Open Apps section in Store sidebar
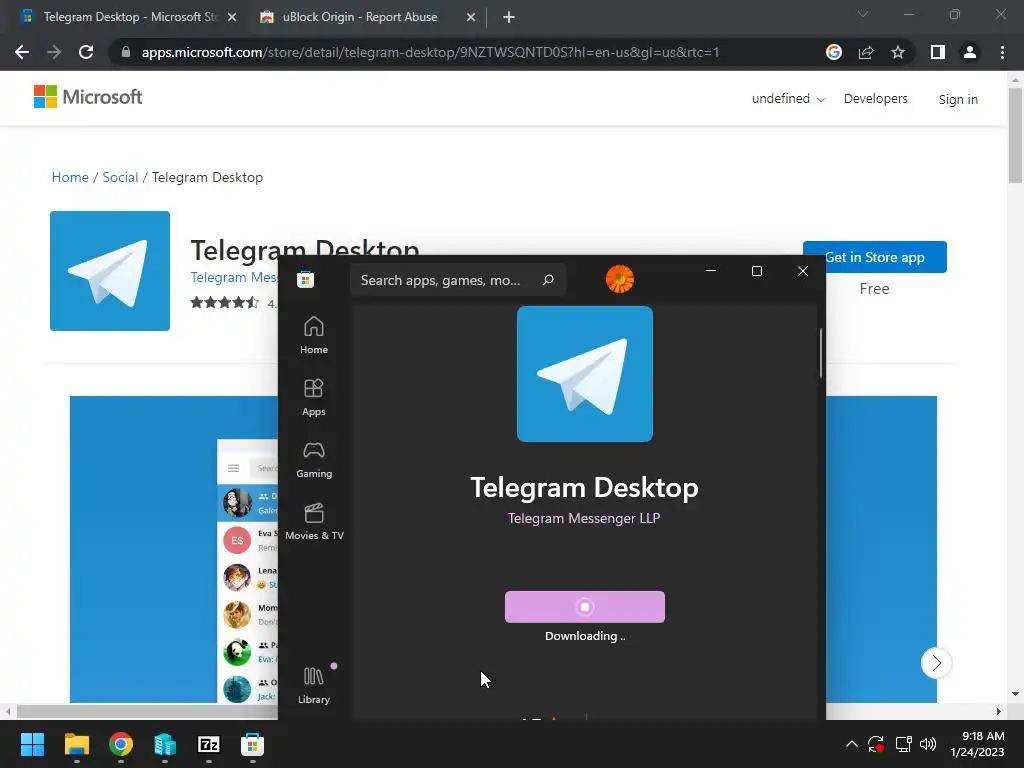This screenshot has width=1024, height=768. (313, 397)
